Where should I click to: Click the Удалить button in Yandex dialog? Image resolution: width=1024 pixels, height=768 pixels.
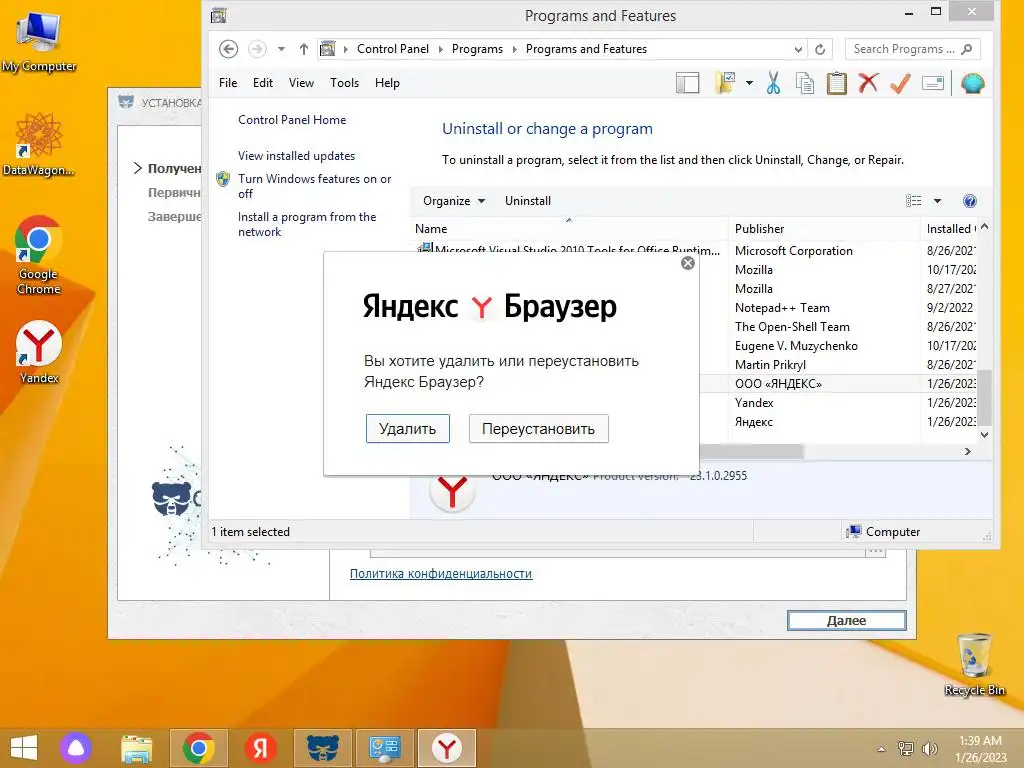click(408, 428)
